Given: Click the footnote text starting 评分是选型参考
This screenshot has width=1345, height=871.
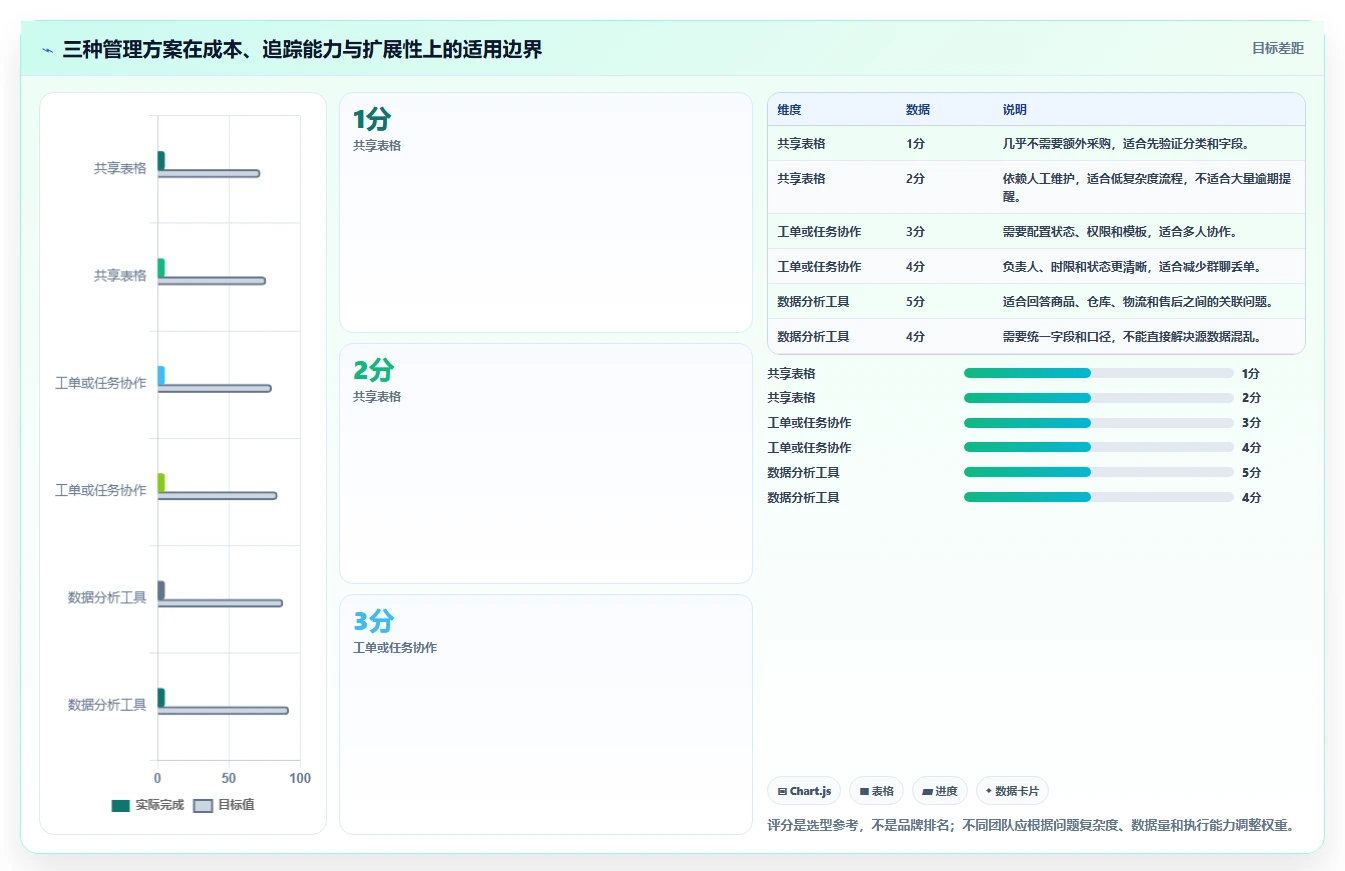Looking at the screenshot, I should coord(1032,826).
